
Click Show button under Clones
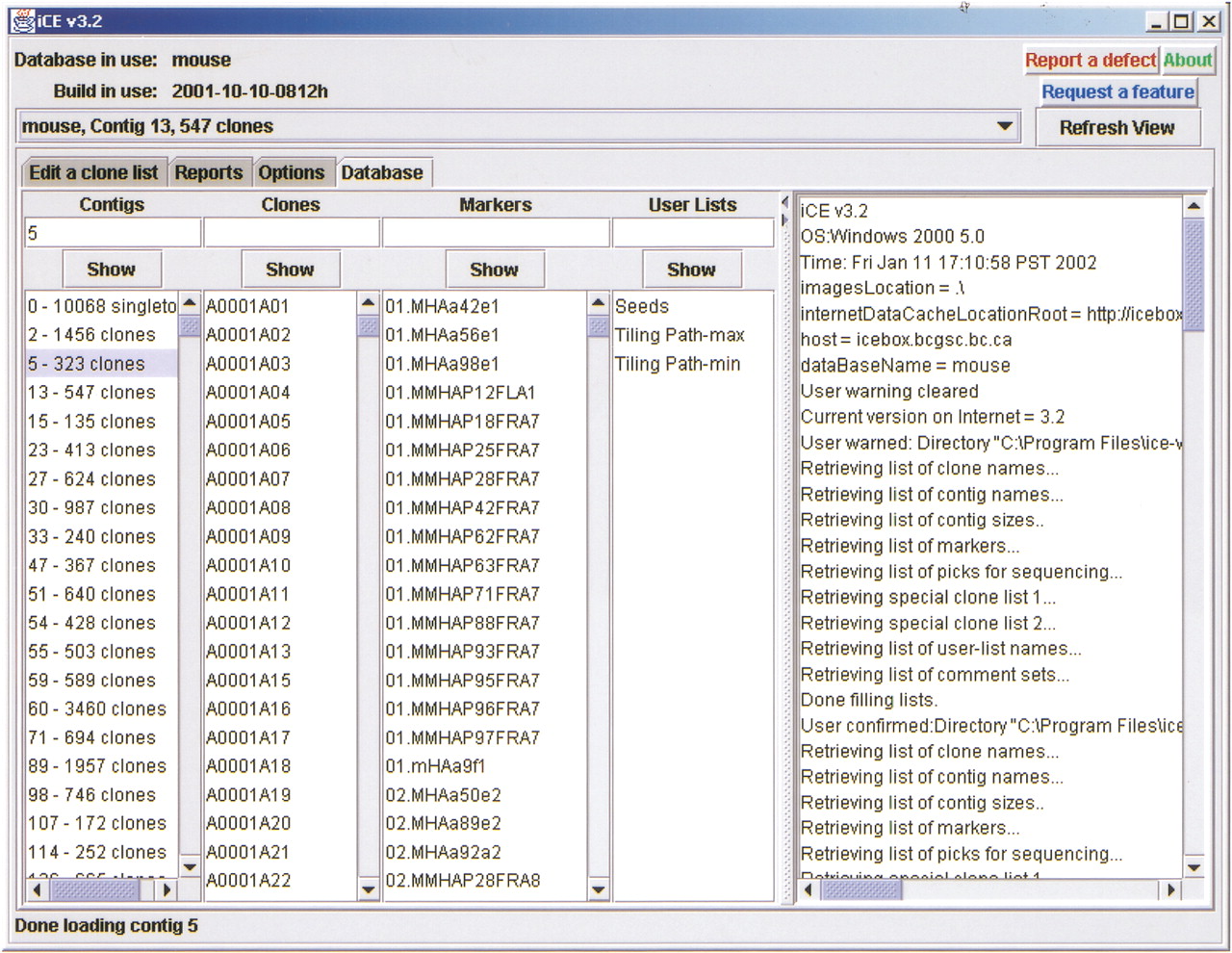tap(290, 270)
